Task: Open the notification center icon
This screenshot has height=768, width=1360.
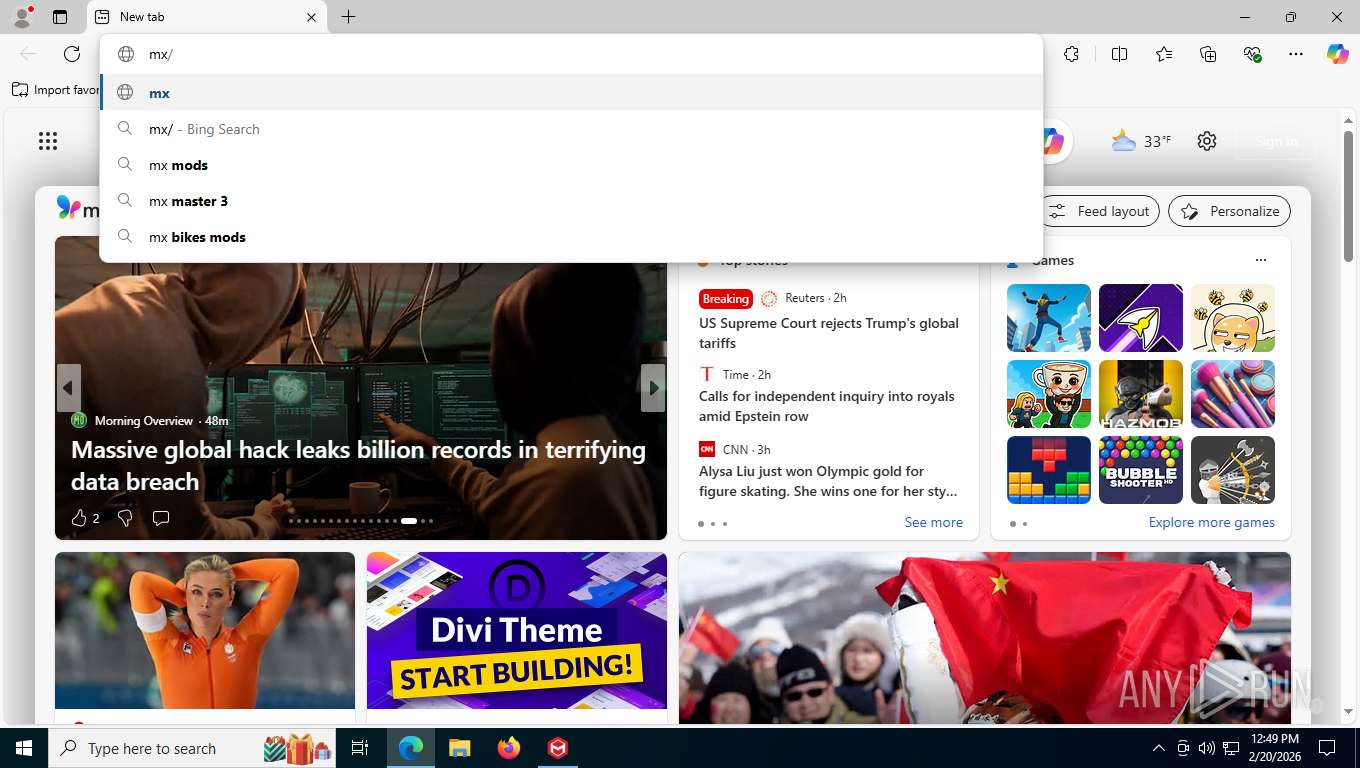Action: coord(1327,748)
